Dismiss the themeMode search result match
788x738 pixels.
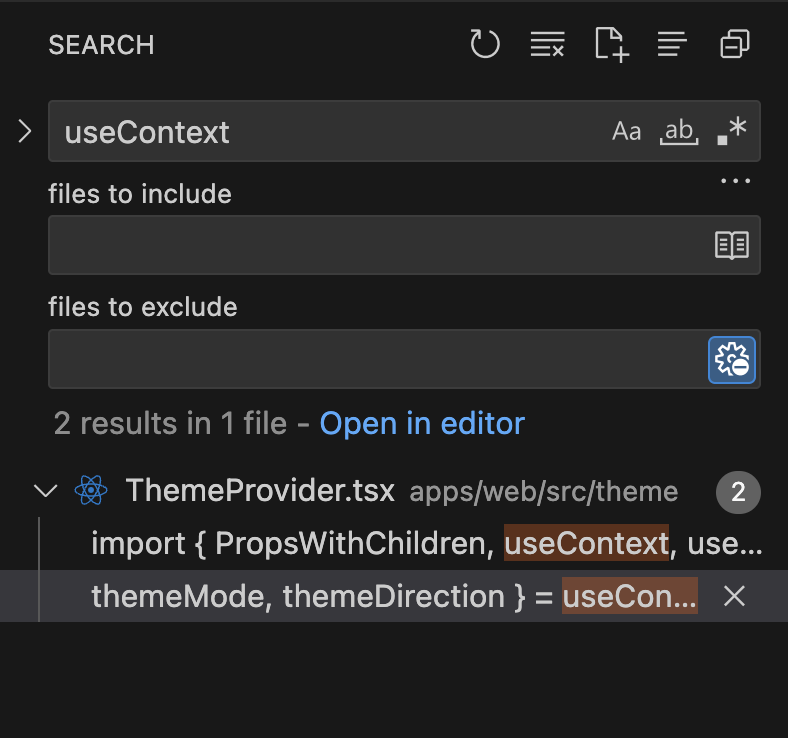pyautogui.click(x=735, y=596)
